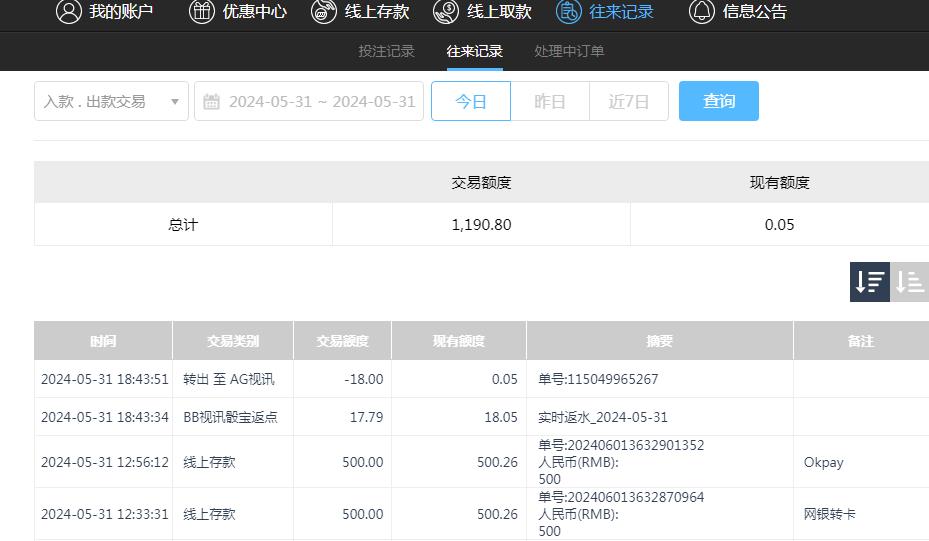929x541 pixels.
Task: Click total amount 1,190.80
Action: pyautogui.click(x=481, y=225)
